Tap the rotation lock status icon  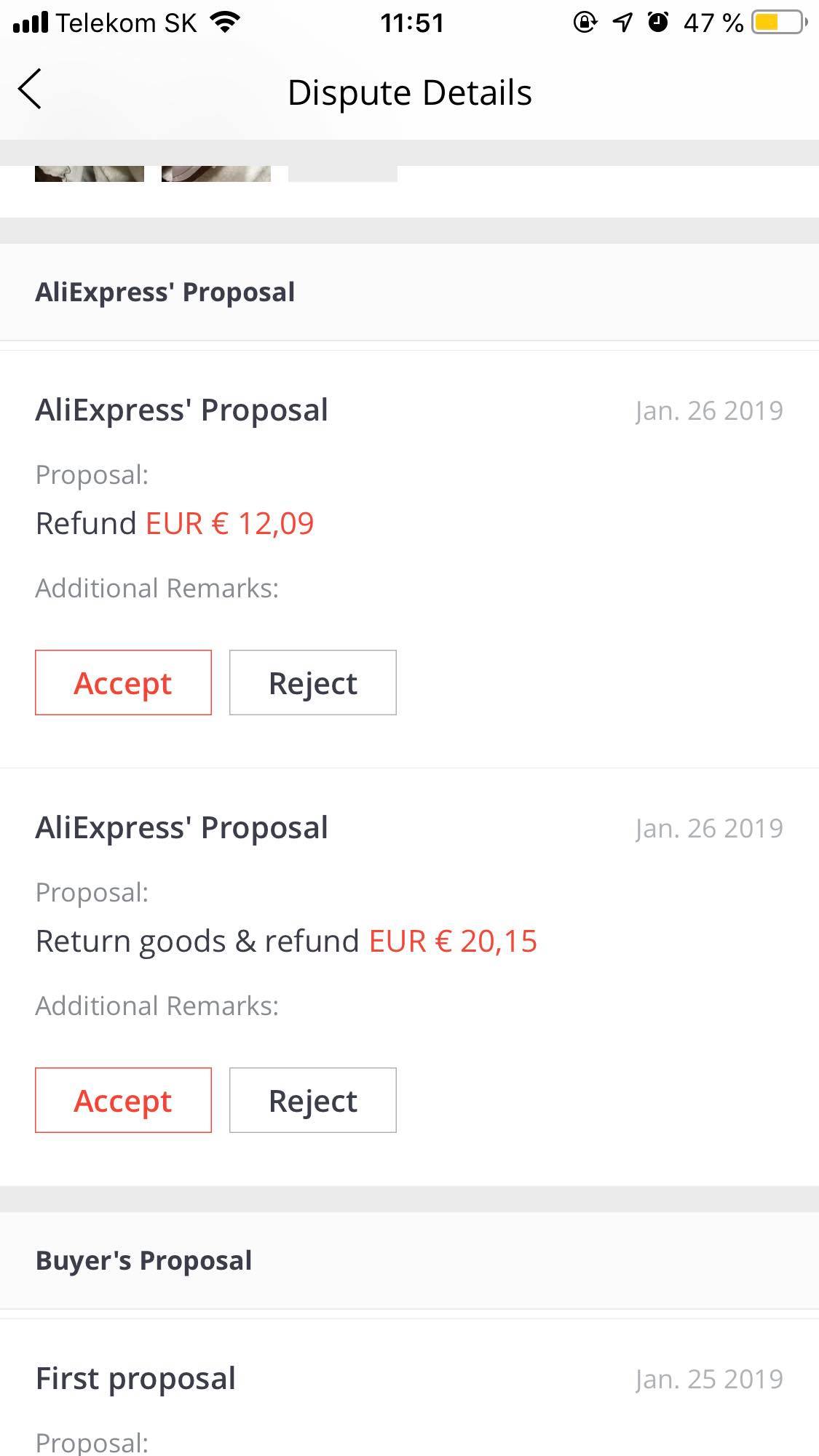[x=585, y=23]
